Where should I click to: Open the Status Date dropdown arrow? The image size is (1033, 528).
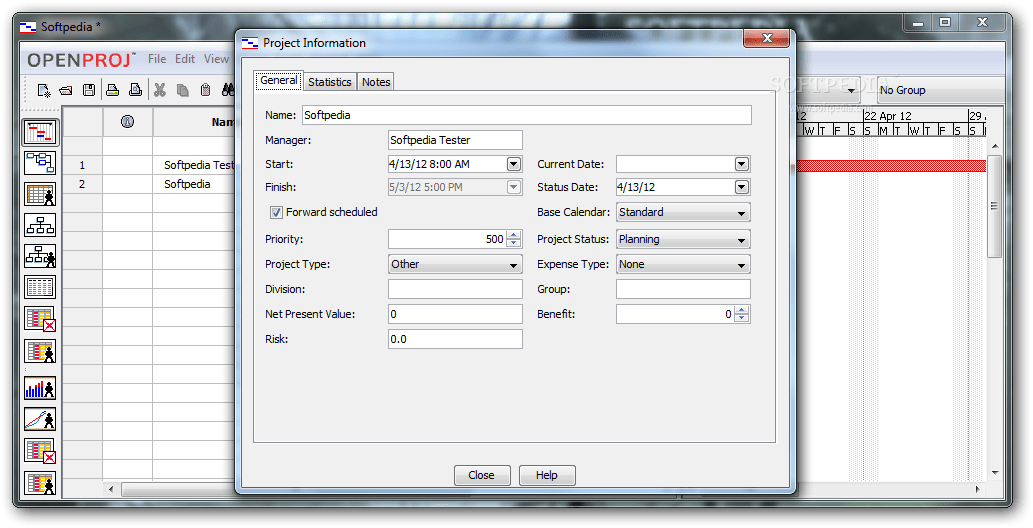point(742,187)
